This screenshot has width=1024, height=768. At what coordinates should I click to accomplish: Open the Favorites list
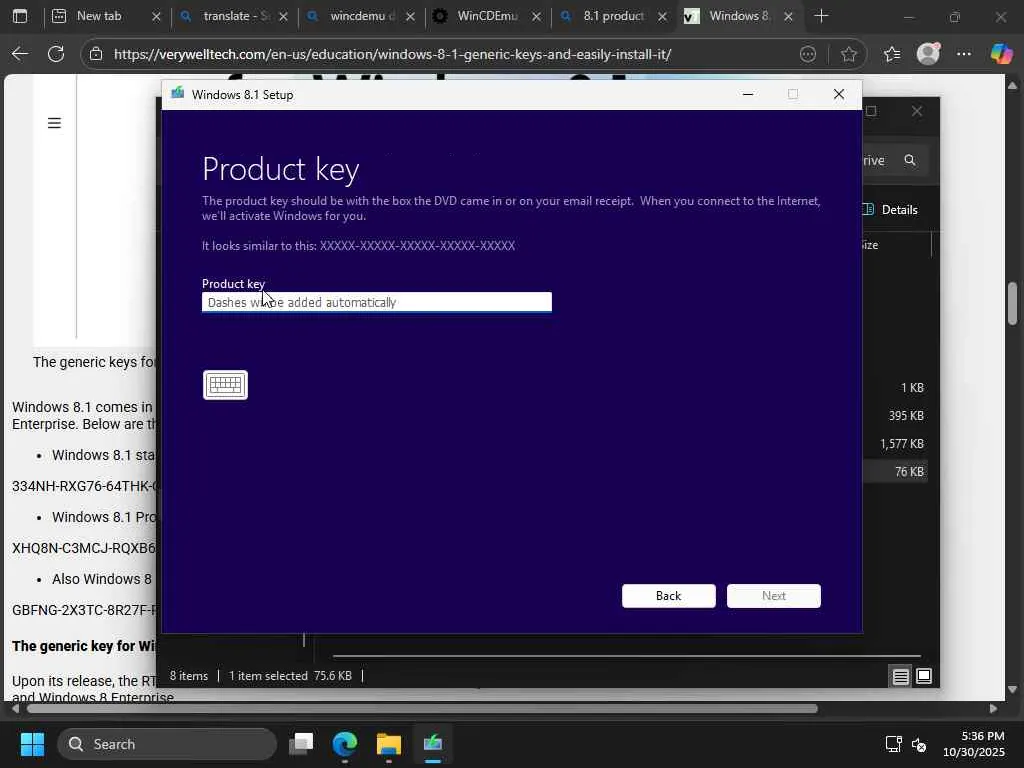pos(892,54)
